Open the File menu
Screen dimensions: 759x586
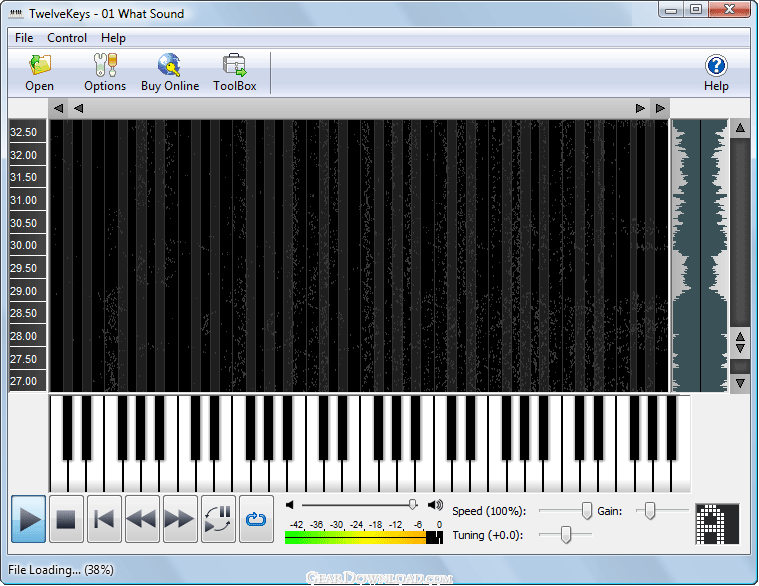tap(24, 38)
